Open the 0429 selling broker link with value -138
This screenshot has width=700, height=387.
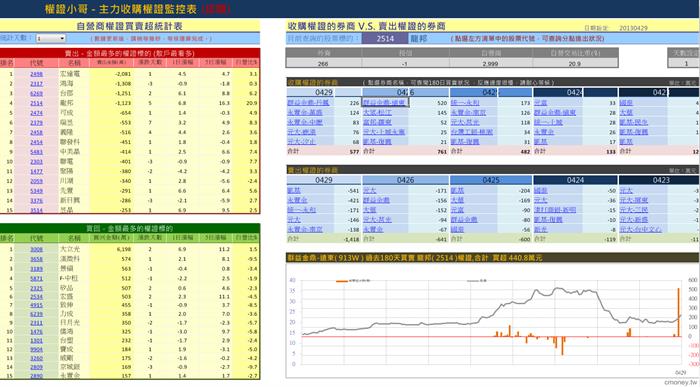(x=305, y=229)
